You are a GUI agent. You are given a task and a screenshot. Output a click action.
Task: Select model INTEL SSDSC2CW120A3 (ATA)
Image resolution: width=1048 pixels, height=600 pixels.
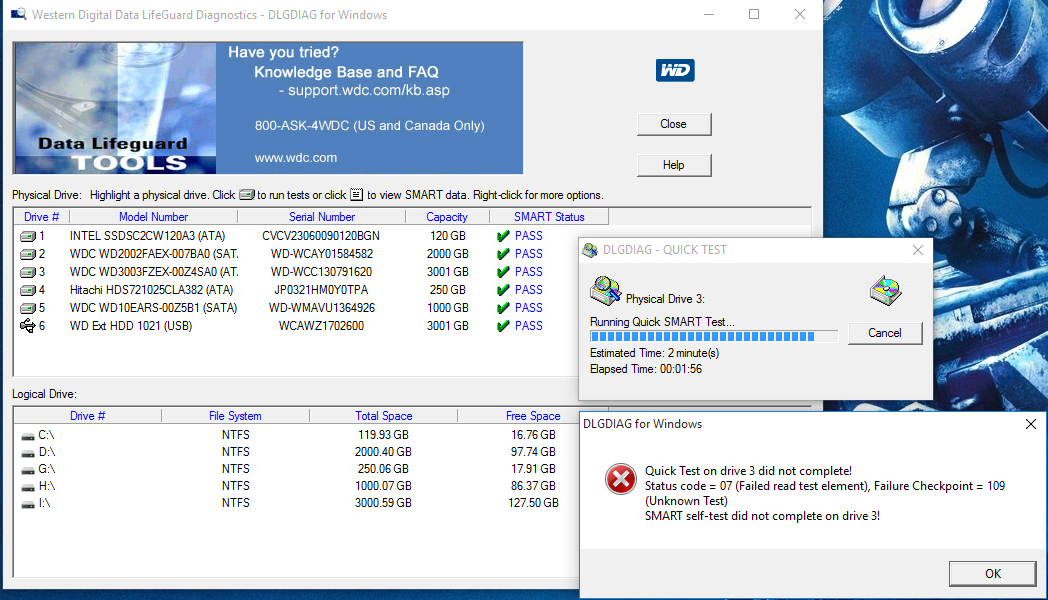(x=147, y=236)
